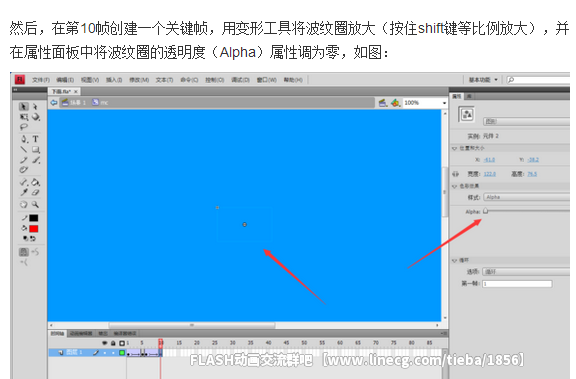This screenshot has height=379, width=576.
Task: Click the fill color red swatch
Action: tap(33, 229)
